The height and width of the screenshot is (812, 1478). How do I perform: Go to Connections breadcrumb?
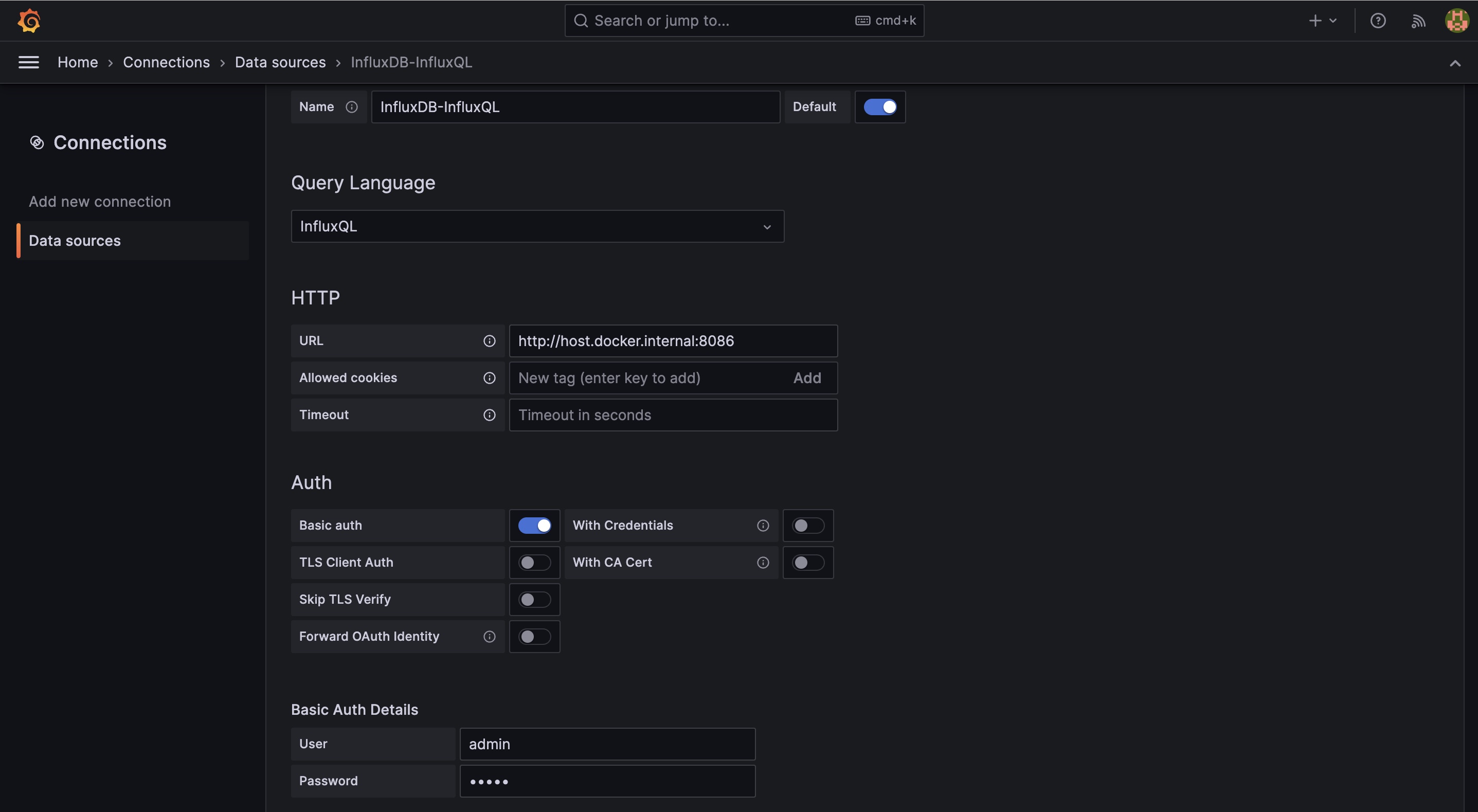click(167, 62)
